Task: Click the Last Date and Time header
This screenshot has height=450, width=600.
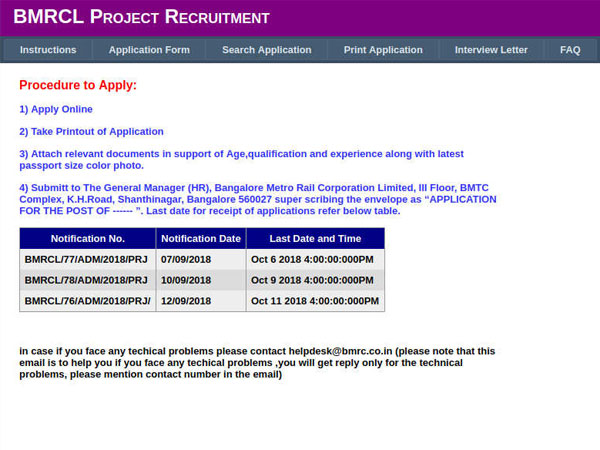Action: pos(315,238)
